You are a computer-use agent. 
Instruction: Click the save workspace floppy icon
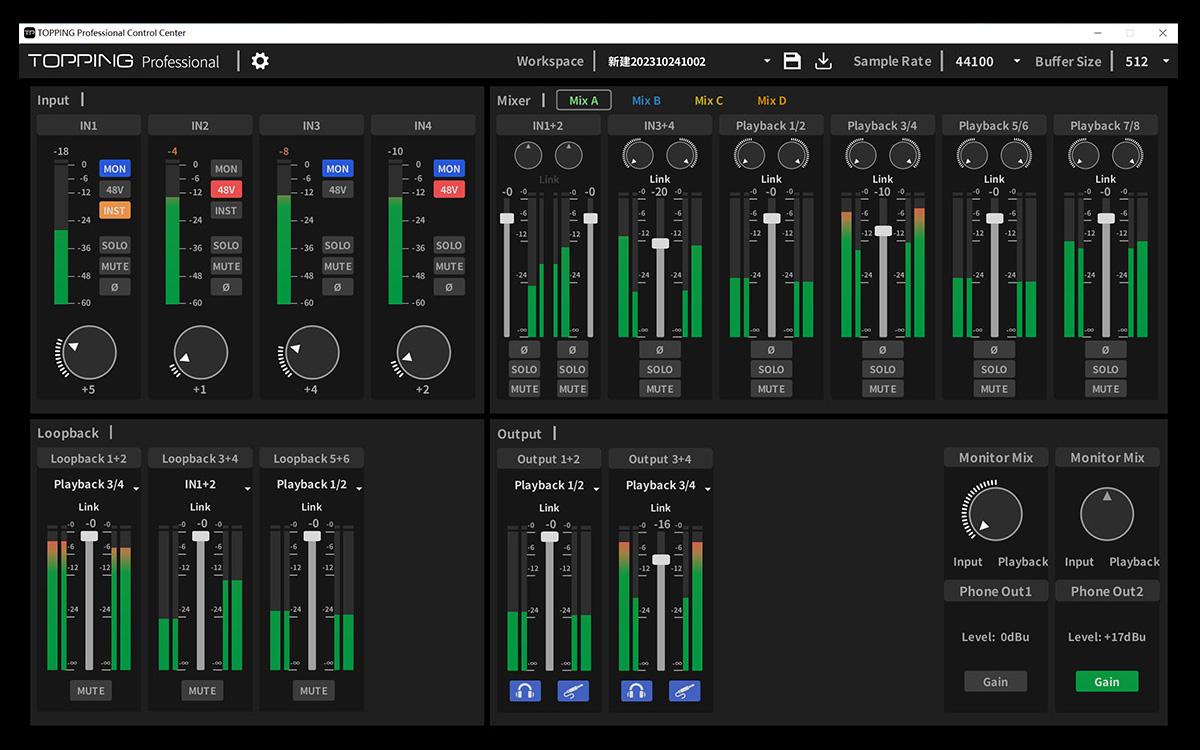click(792, 61)
